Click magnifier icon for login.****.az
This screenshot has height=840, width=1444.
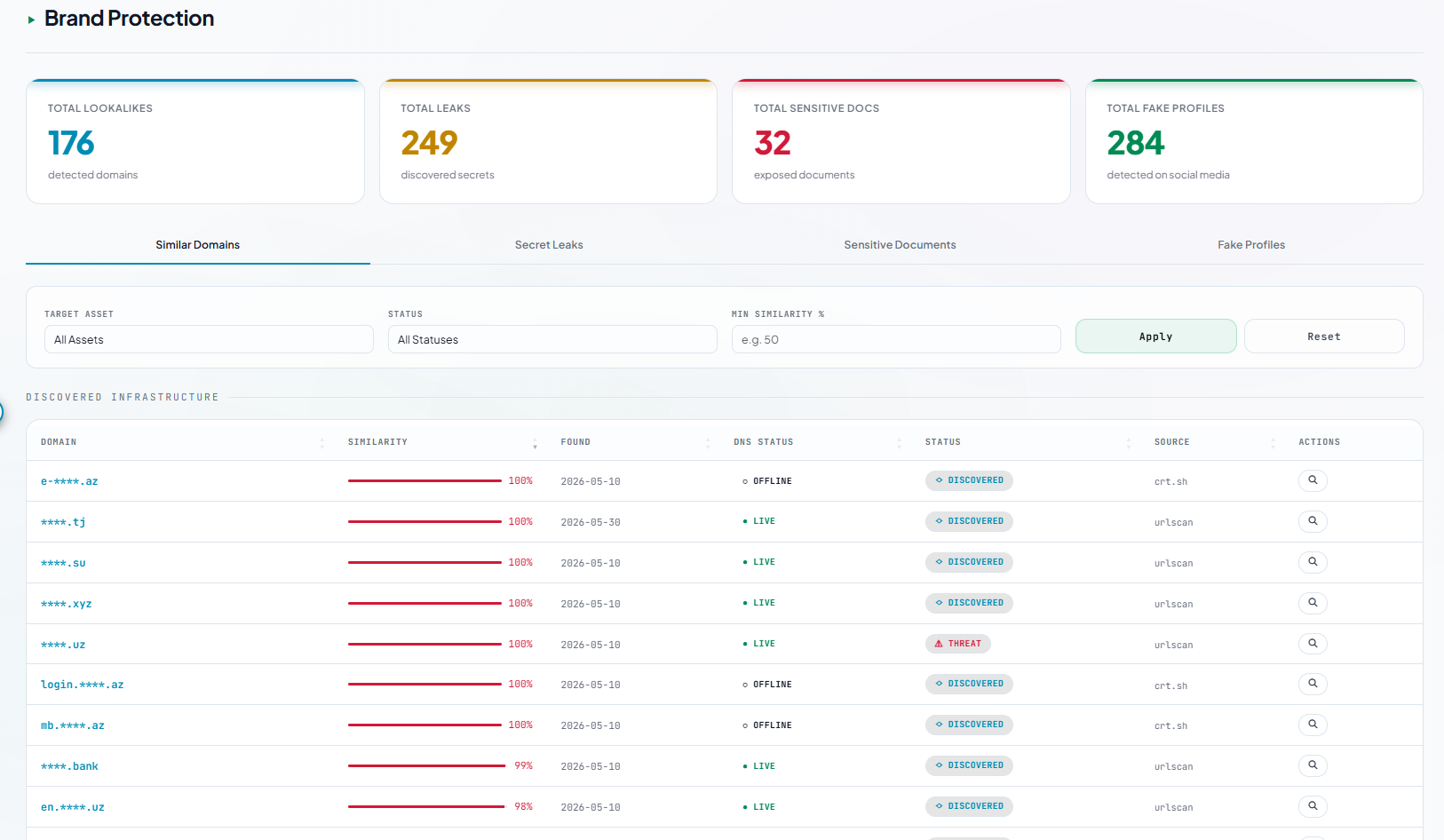click(1313, 684)
